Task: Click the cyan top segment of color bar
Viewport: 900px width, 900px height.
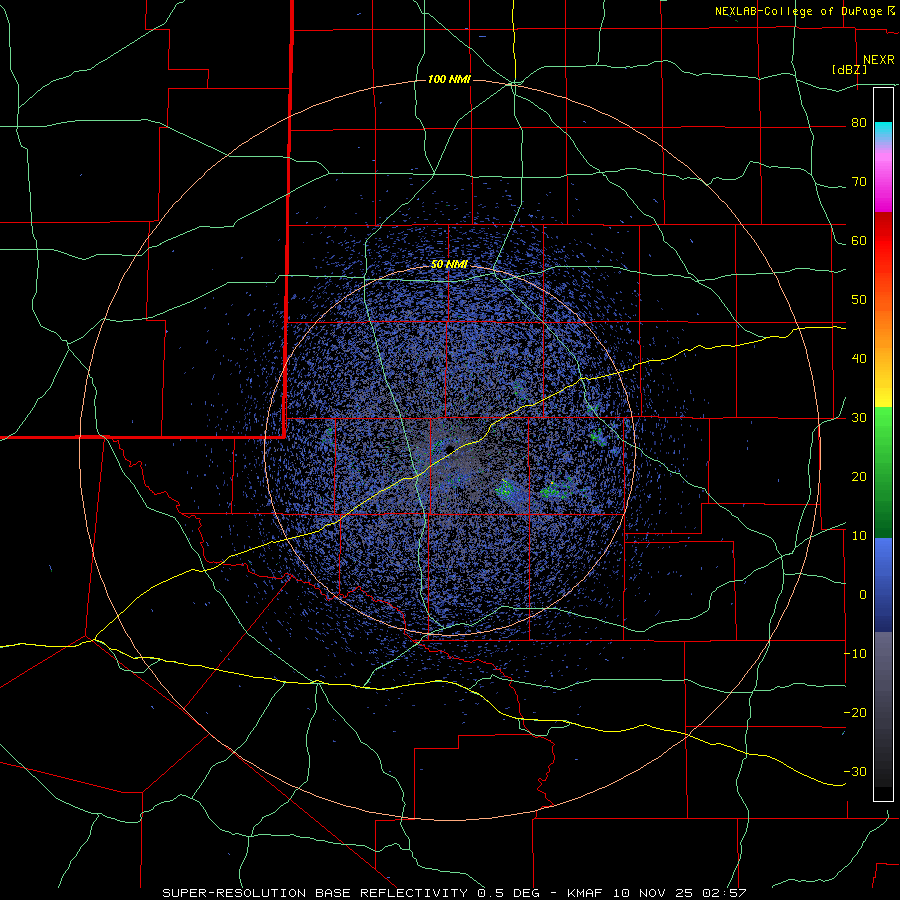Action: 883,132
